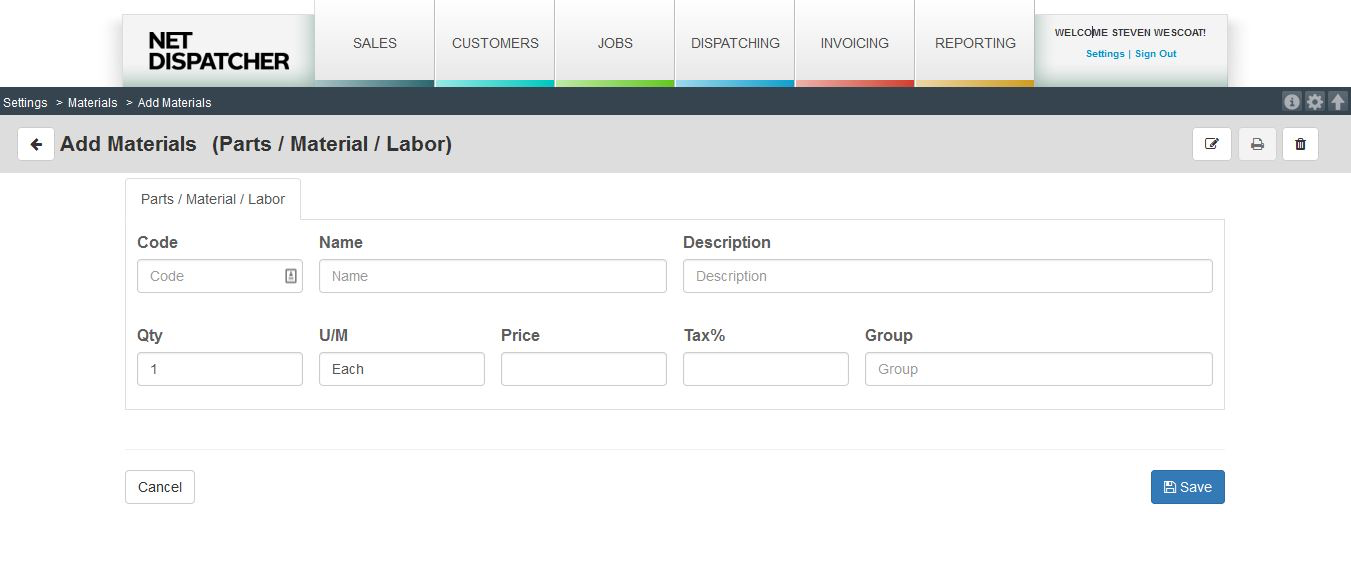The image size is (1351, 570).
Task: Click the Add Materials page heading
Action: [x=256, y=144]
